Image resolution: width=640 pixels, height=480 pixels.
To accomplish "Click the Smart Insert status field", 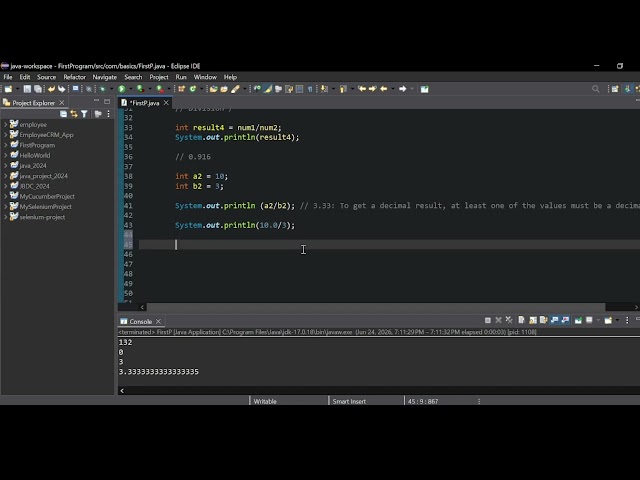I will [349, 401].
